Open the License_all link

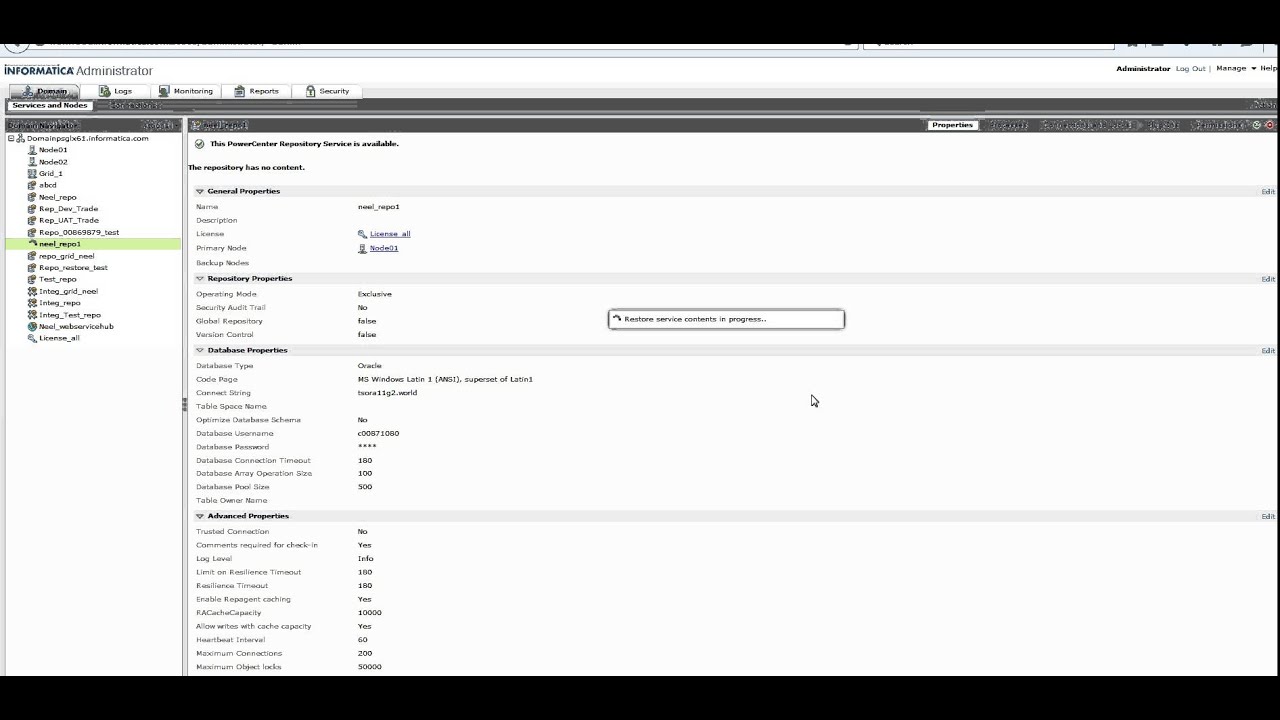click(390, 234)
